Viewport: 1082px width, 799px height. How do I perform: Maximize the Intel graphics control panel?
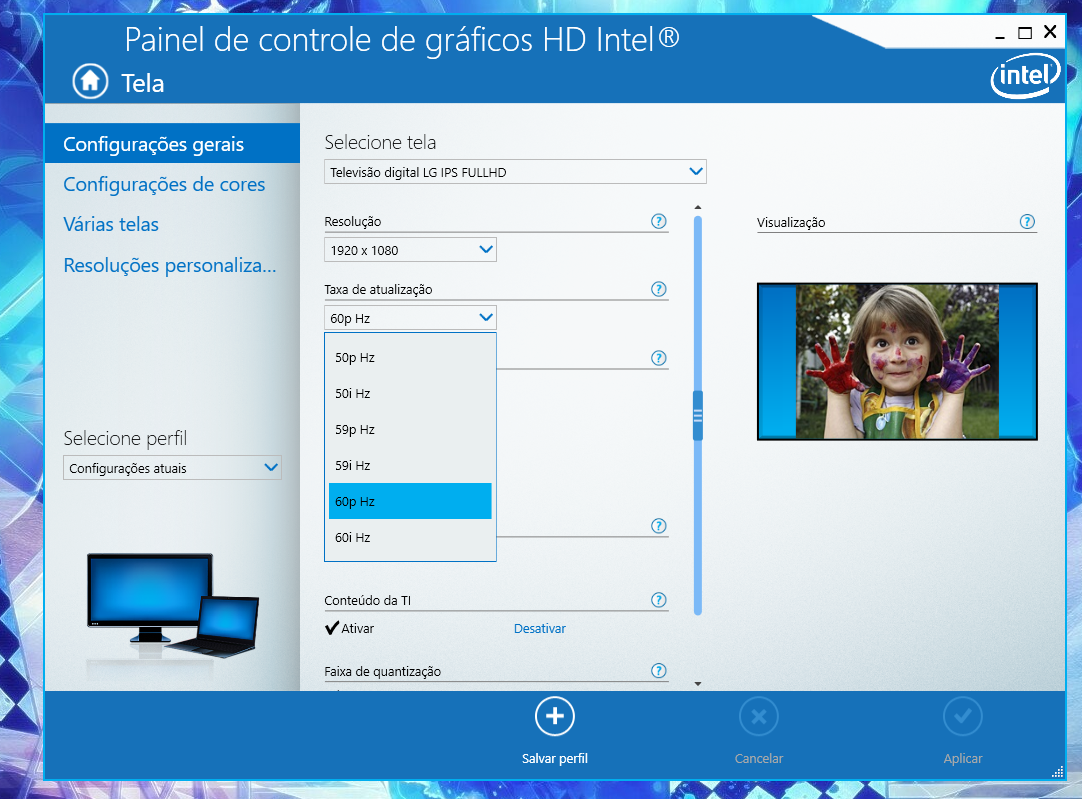coord(1025,32)
